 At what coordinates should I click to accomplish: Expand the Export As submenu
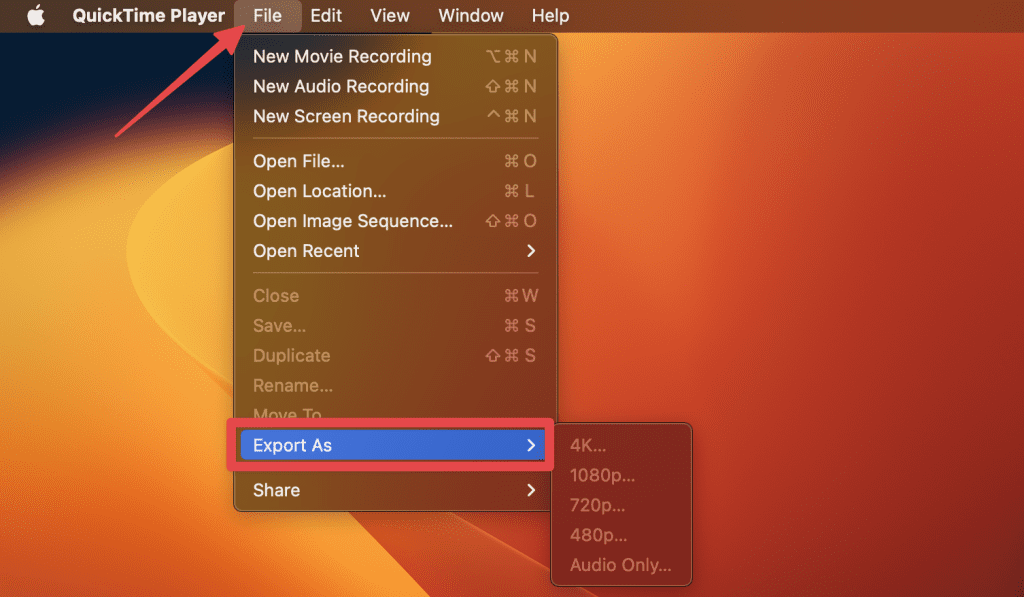(x=392, y=445)
